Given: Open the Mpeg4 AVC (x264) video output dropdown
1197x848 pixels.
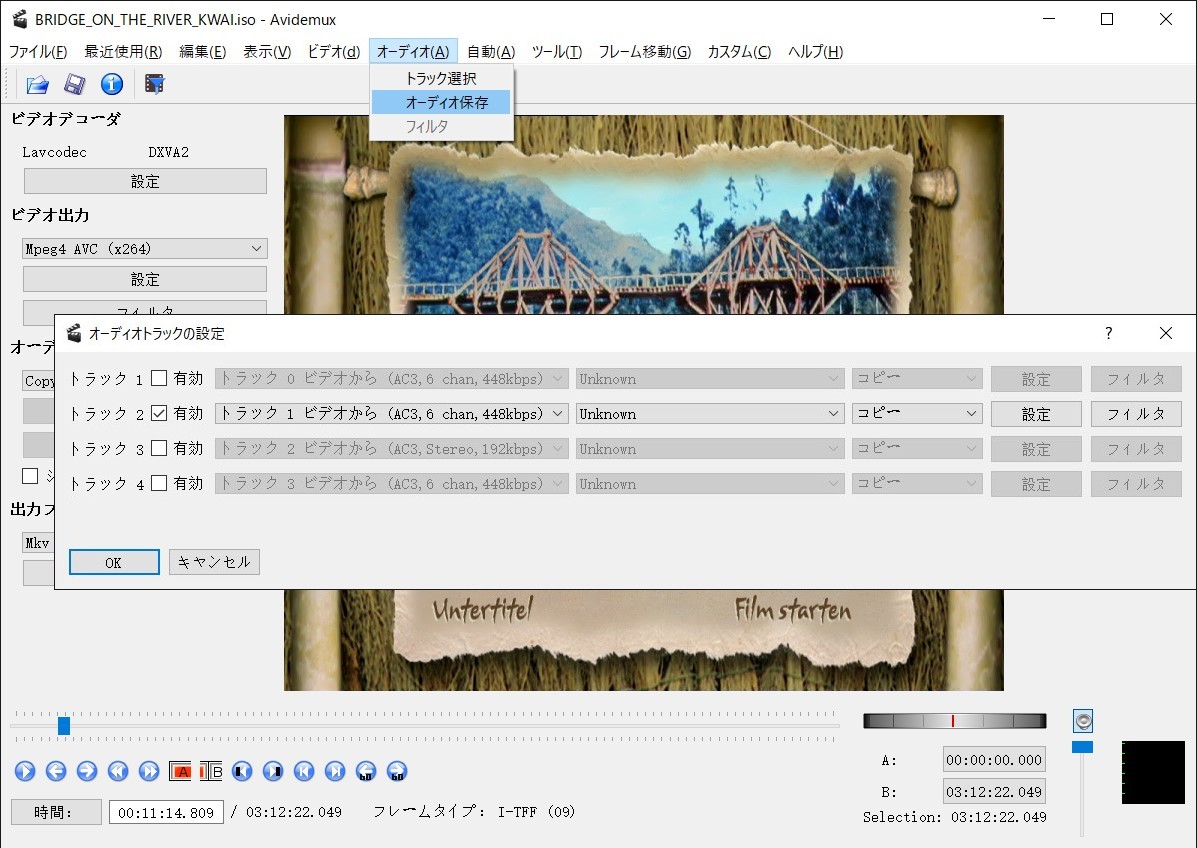Looking at the screenshot, I should point(144,249).
